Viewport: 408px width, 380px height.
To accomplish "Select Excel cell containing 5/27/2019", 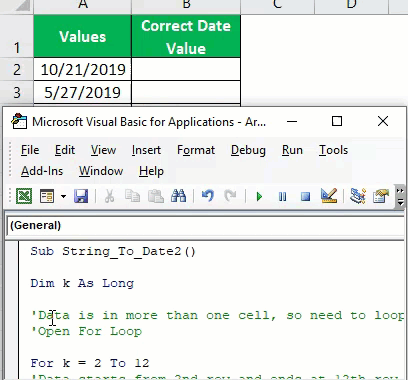I will tap(83, 92).
